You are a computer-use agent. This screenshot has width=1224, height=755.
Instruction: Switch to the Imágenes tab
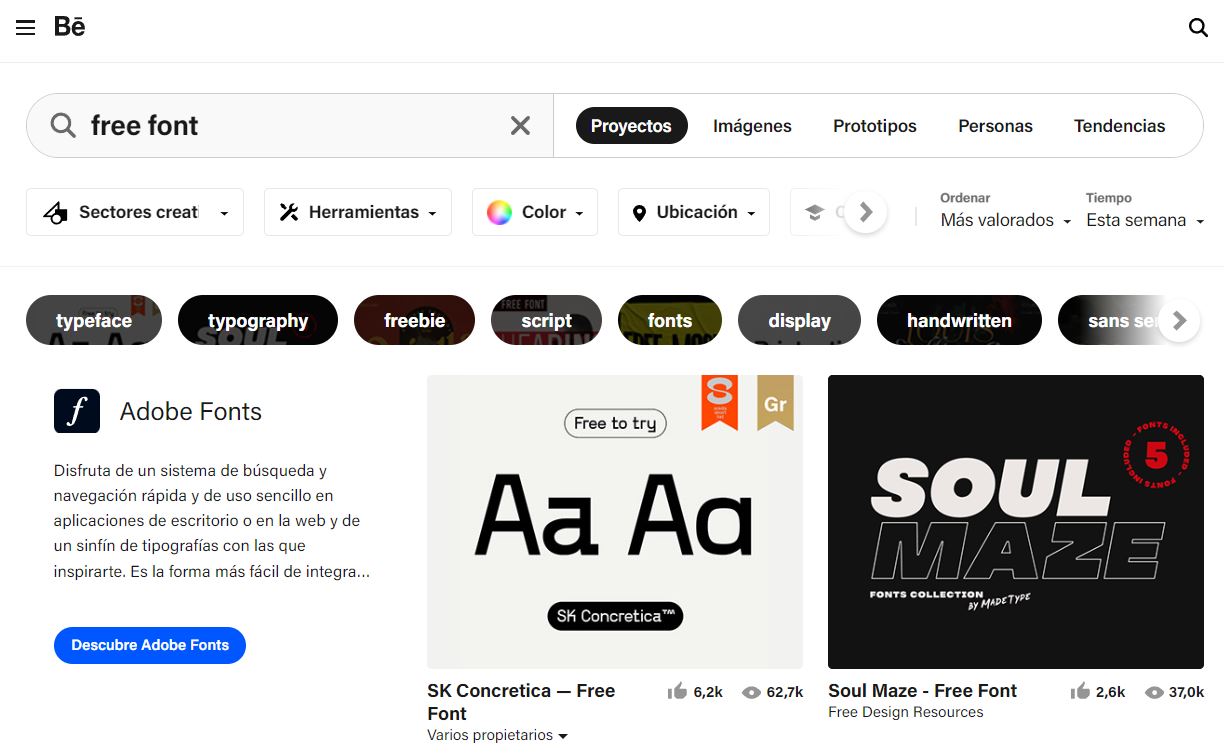[x=752, y=126]
